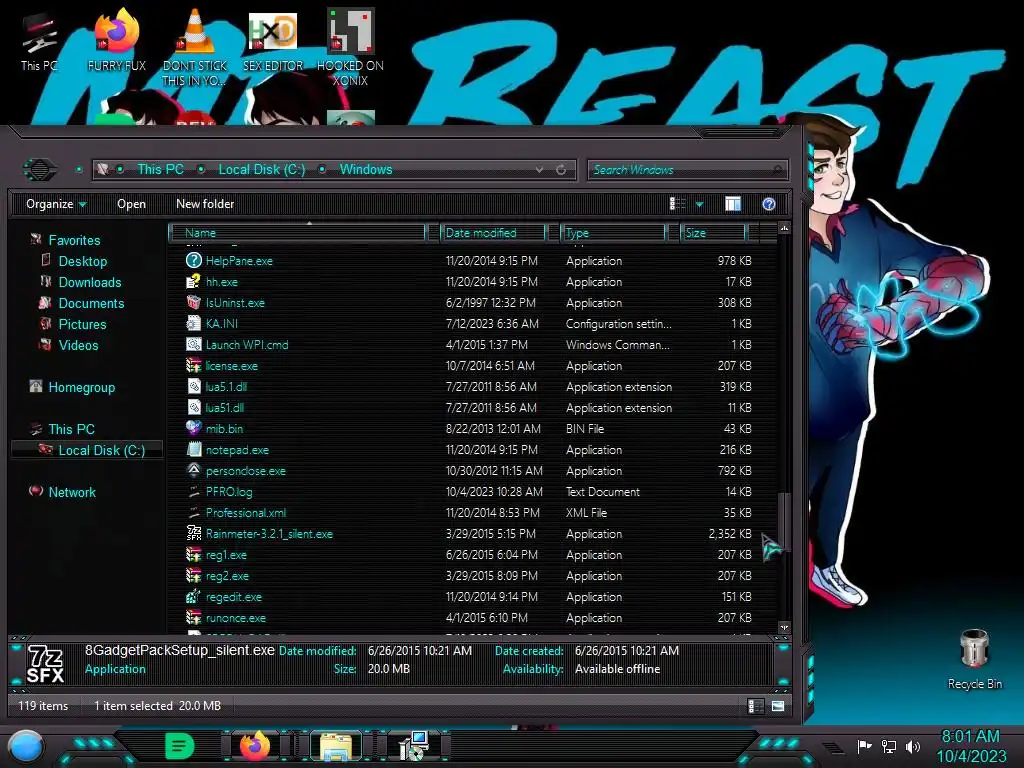Select the hh.exe file icon
Viewport: 1024px width, 768px height.
pyautogui.click(x=193, y=281)
